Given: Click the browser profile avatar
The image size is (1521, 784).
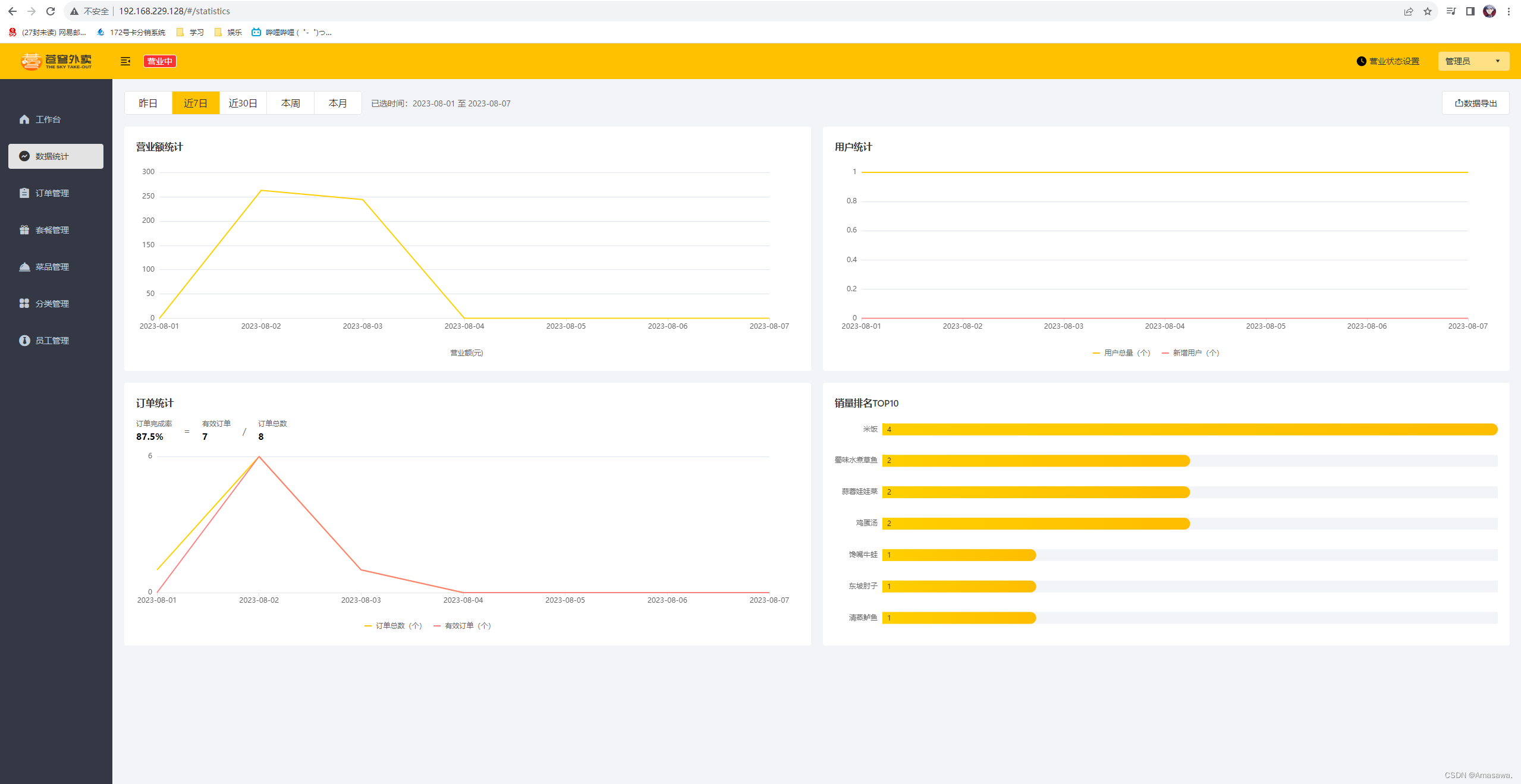Looking at the screenshot, I should pyautogui.click(x=1489, y=11).
